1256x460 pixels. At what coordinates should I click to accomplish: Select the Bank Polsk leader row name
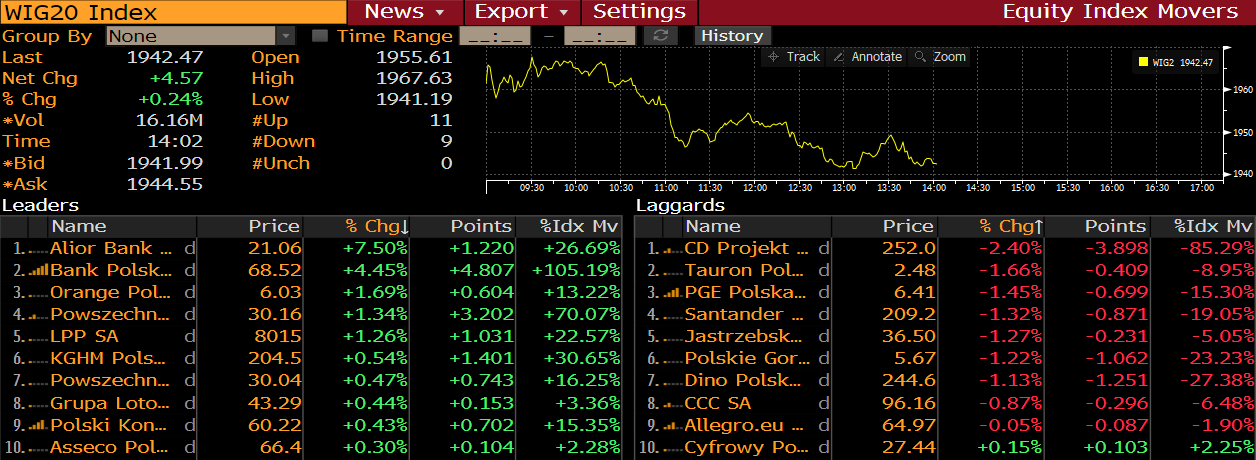111,270
